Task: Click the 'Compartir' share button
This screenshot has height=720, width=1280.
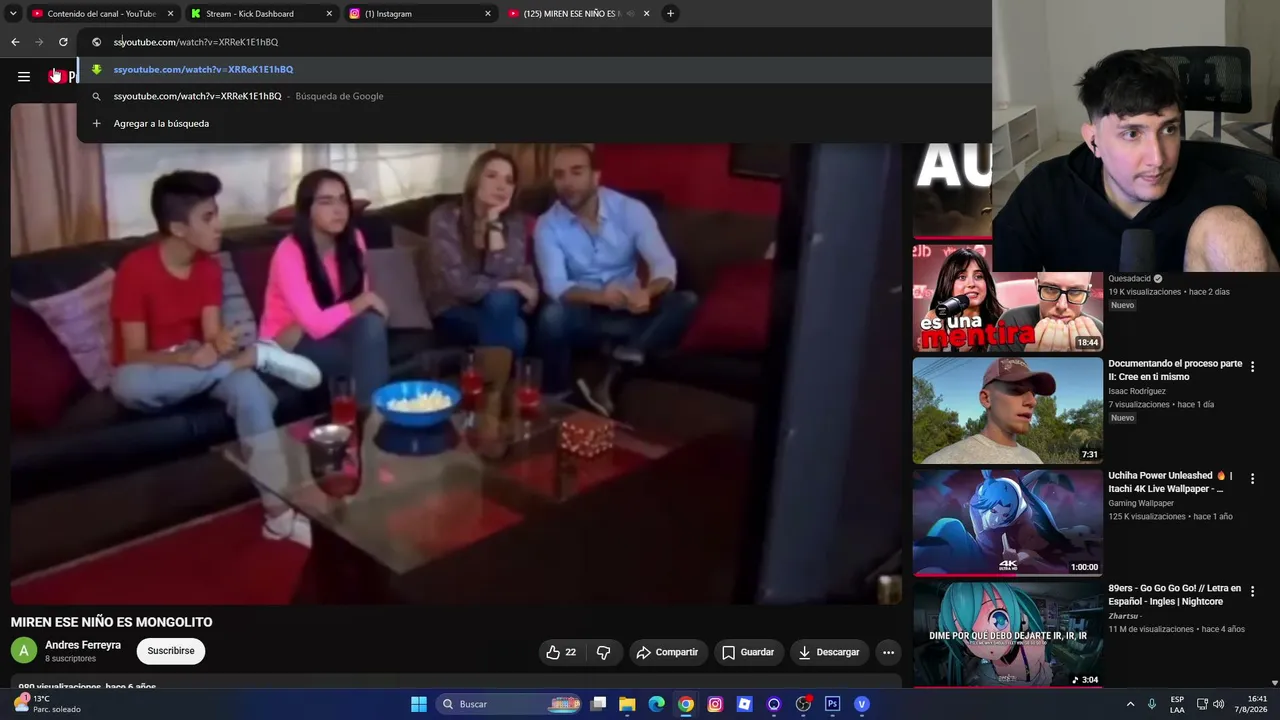Action: 667,652
